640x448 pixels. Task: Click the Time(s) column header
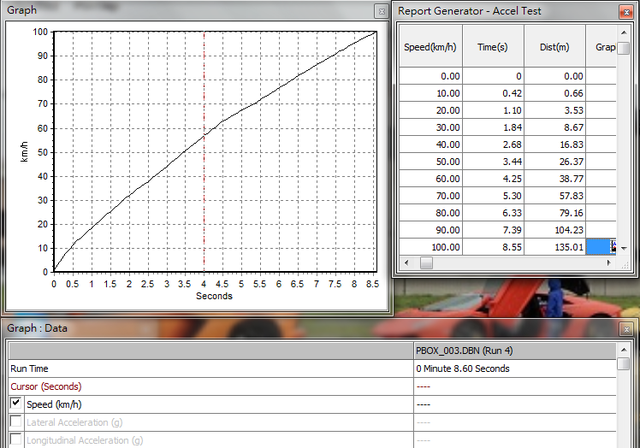coord(493,46)
